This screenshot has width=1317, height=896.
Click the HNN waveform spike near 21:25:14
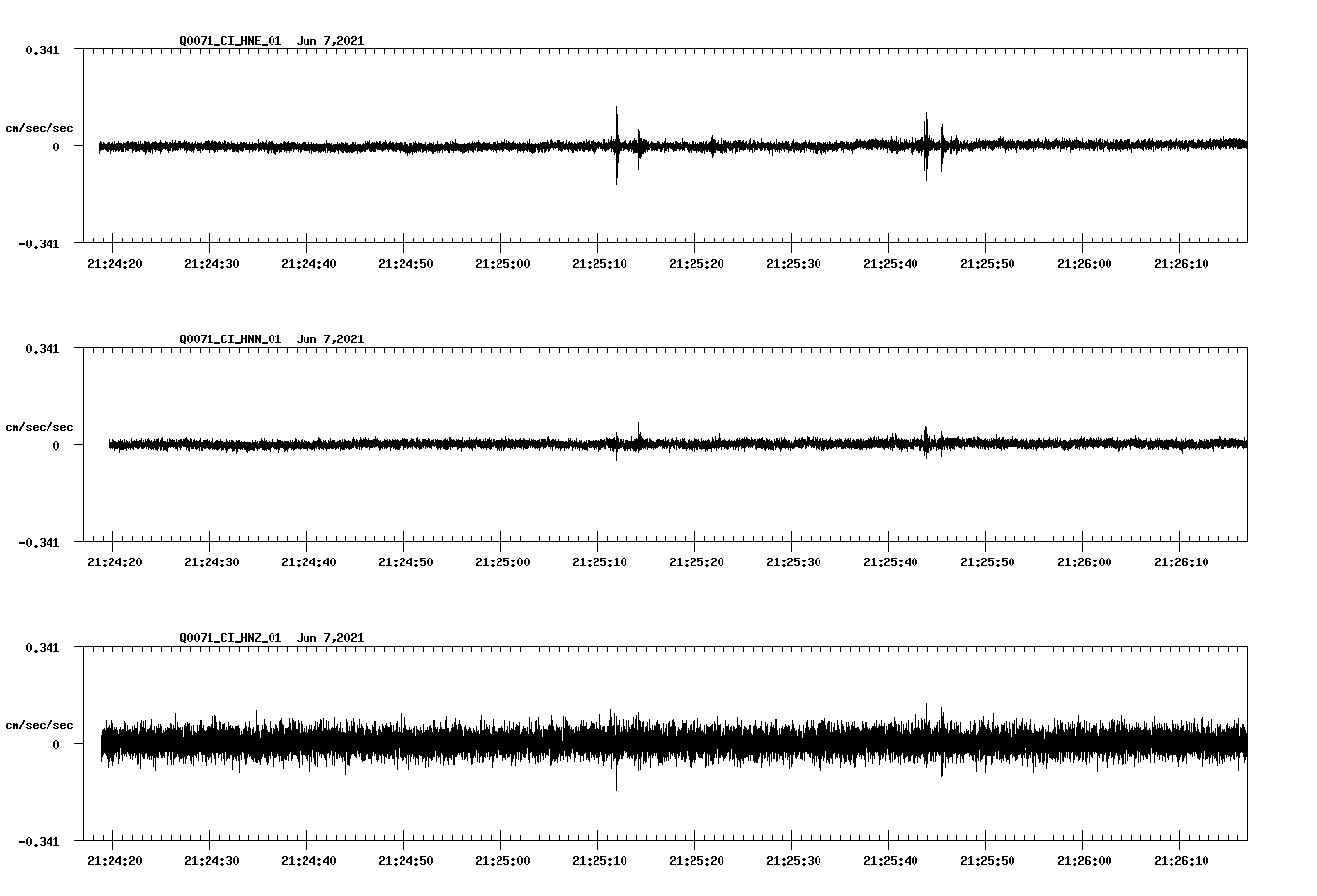(638, 435)
